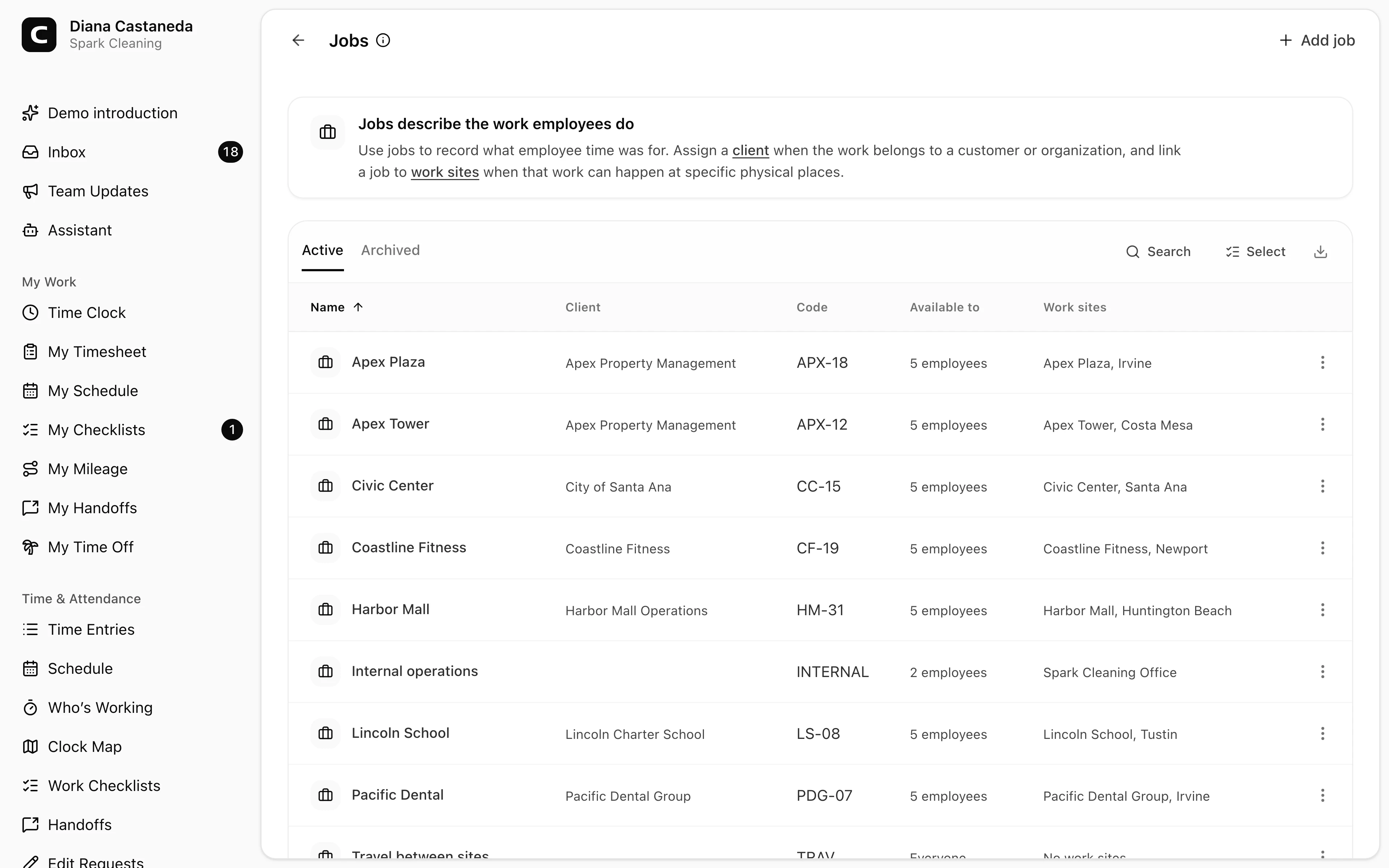Open the Assistant page

pyautogui.click(x=132, y=230)
